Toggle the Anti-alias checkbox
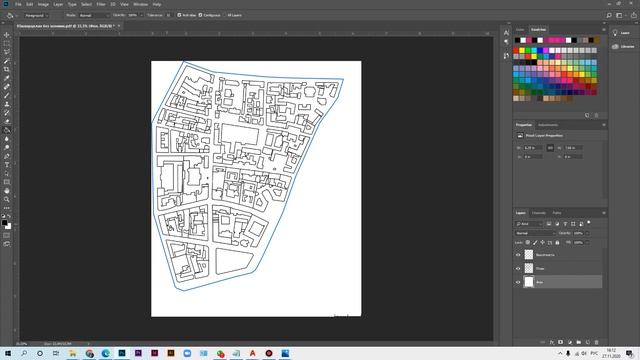Screen dimensions: 640x360 (x=179, y=15)
